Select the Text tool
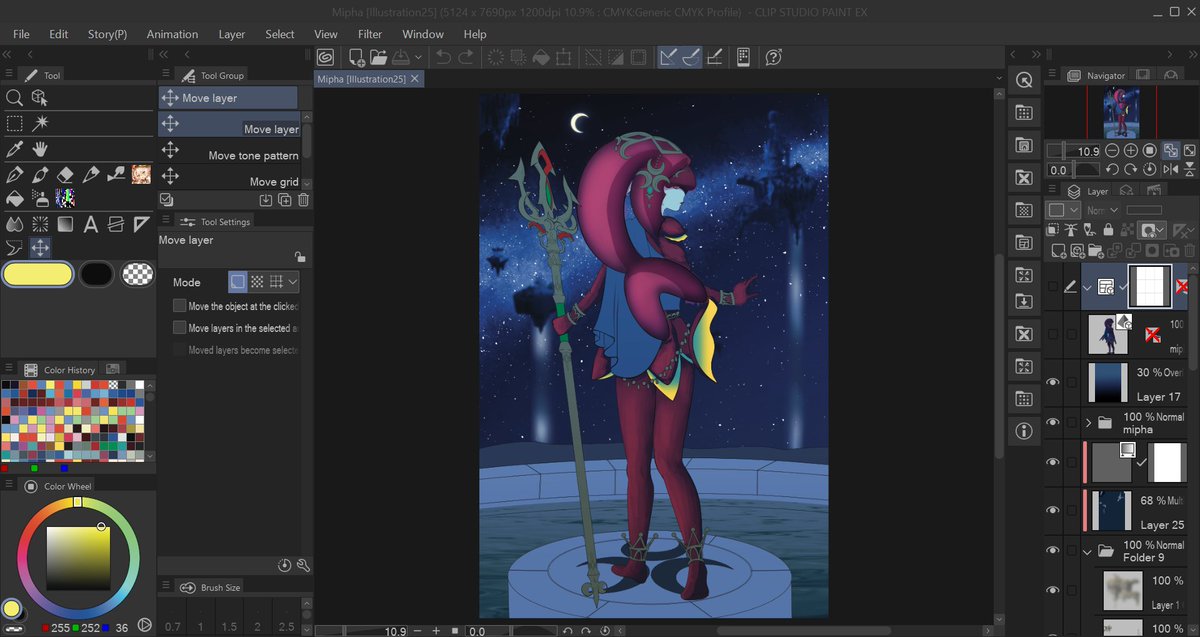Image resolution: width=1200 pixels, height=637 pixels. click(x=91, y=223)
